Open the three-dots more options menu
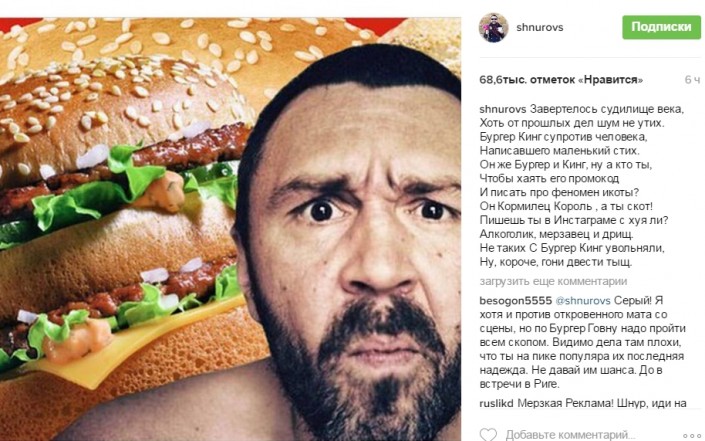Image resolution: width=705 pixels, height=441 pixels. (x=692, y=436)
